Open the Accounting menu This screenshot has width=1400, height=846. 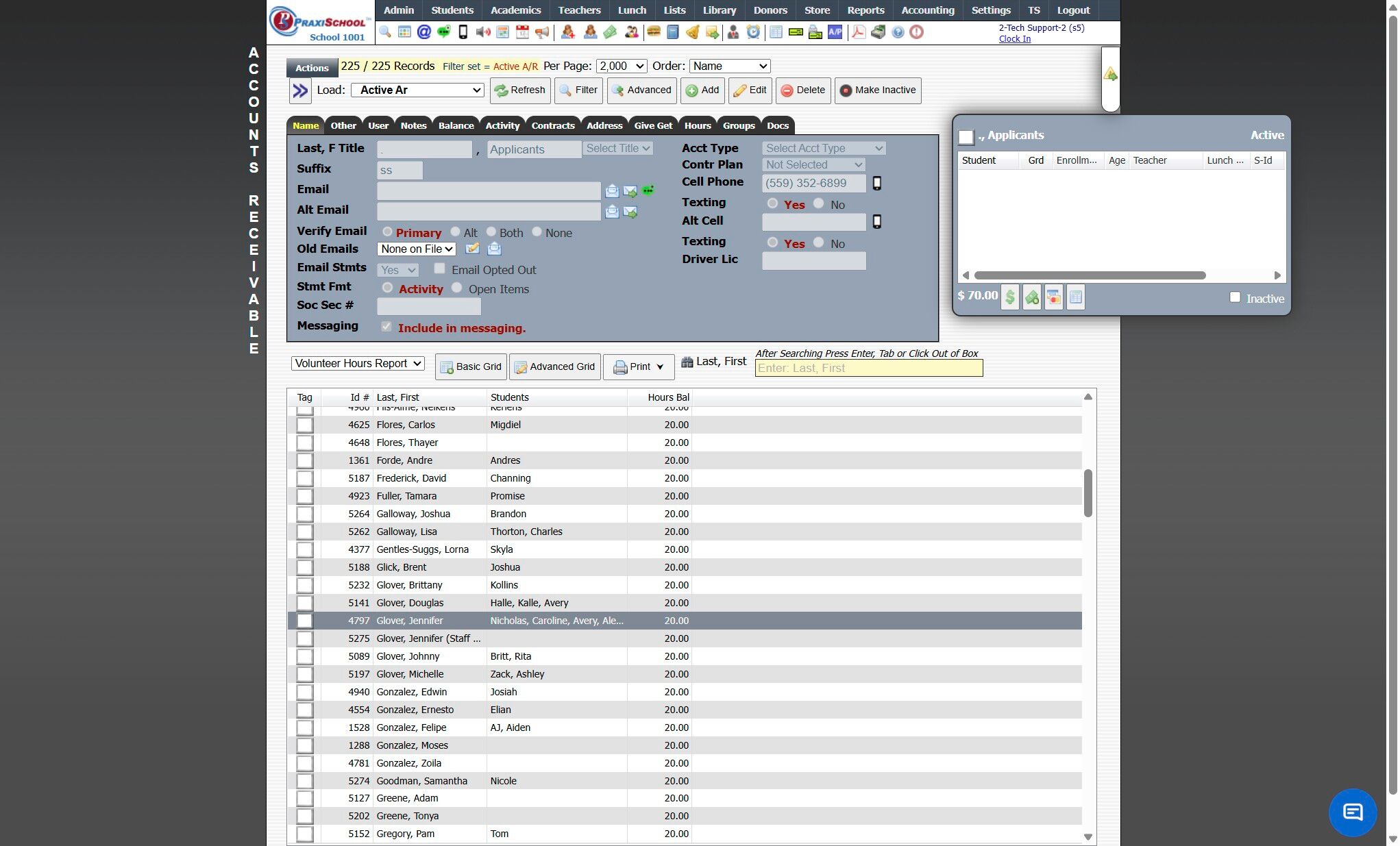coord(927,10)
